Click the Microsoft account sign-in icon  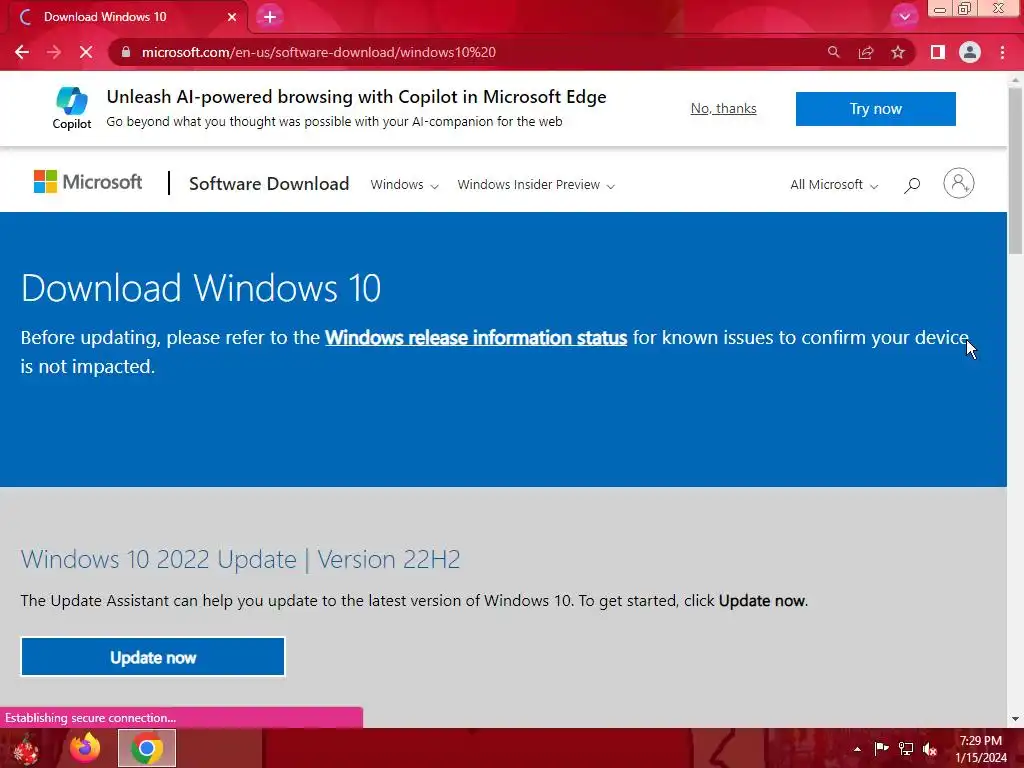(959, 184)
